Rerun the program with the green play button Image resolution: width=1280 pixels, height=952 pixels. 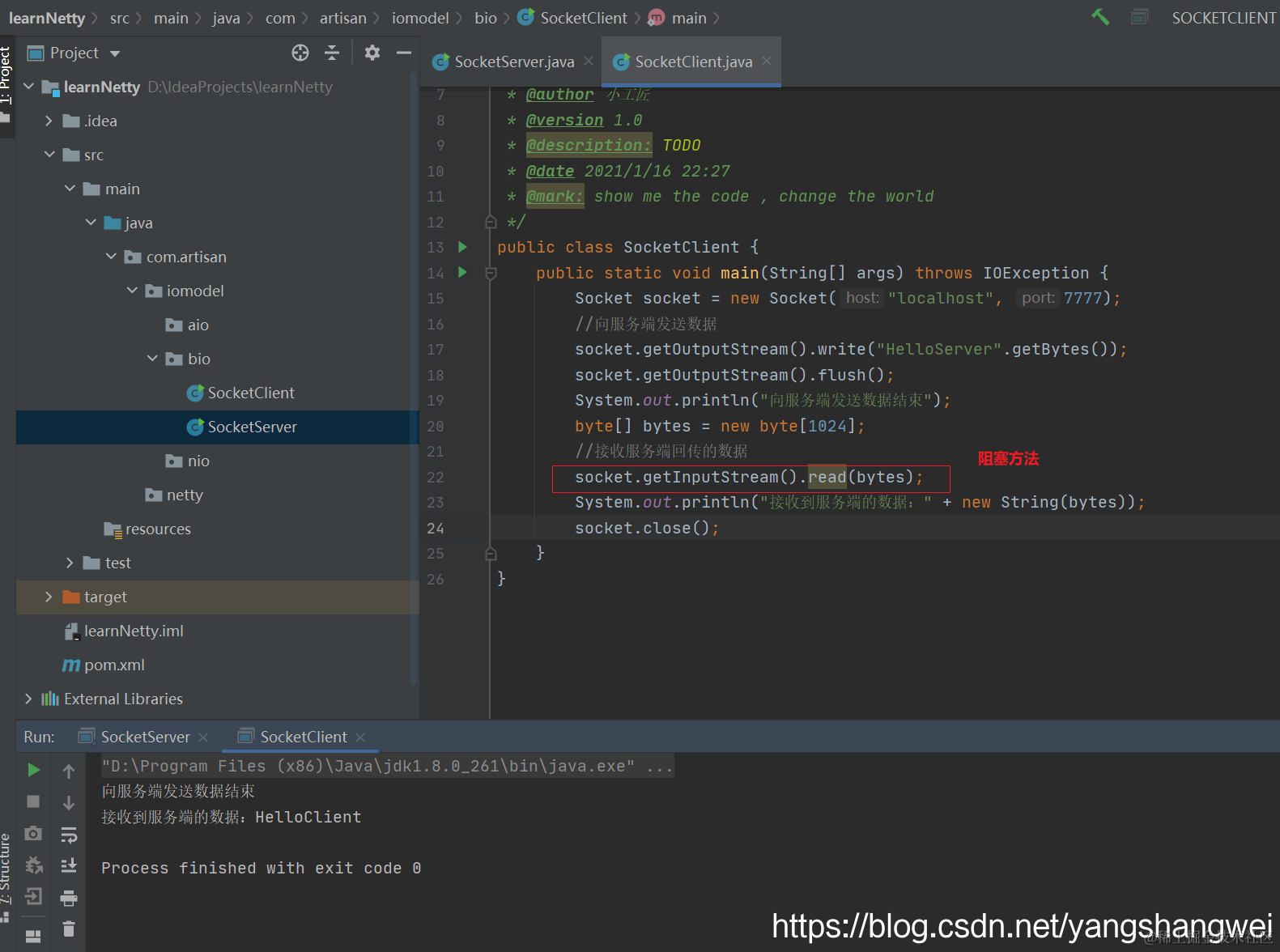click(33, 770)
